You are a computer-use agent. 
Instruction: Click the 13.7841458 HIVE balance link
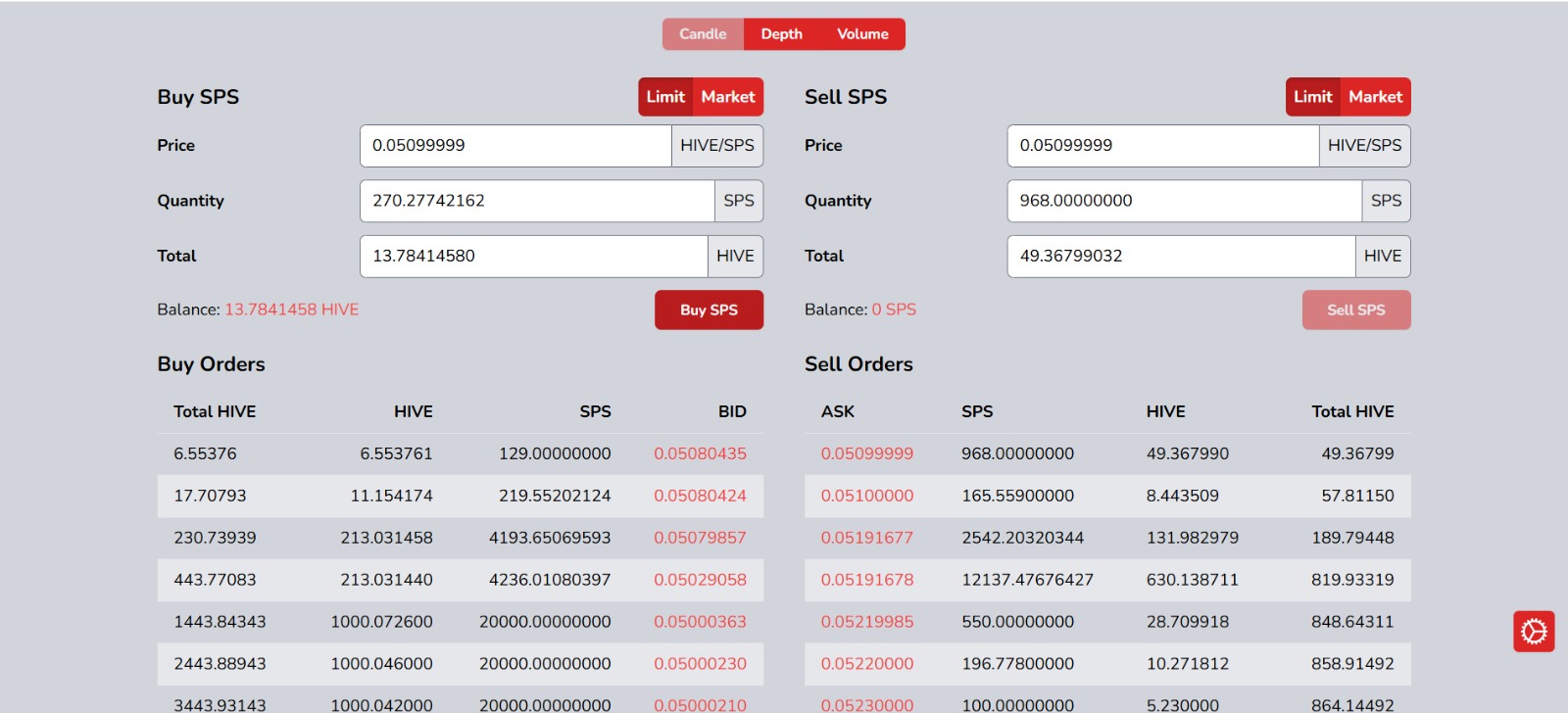click(292, 309)
